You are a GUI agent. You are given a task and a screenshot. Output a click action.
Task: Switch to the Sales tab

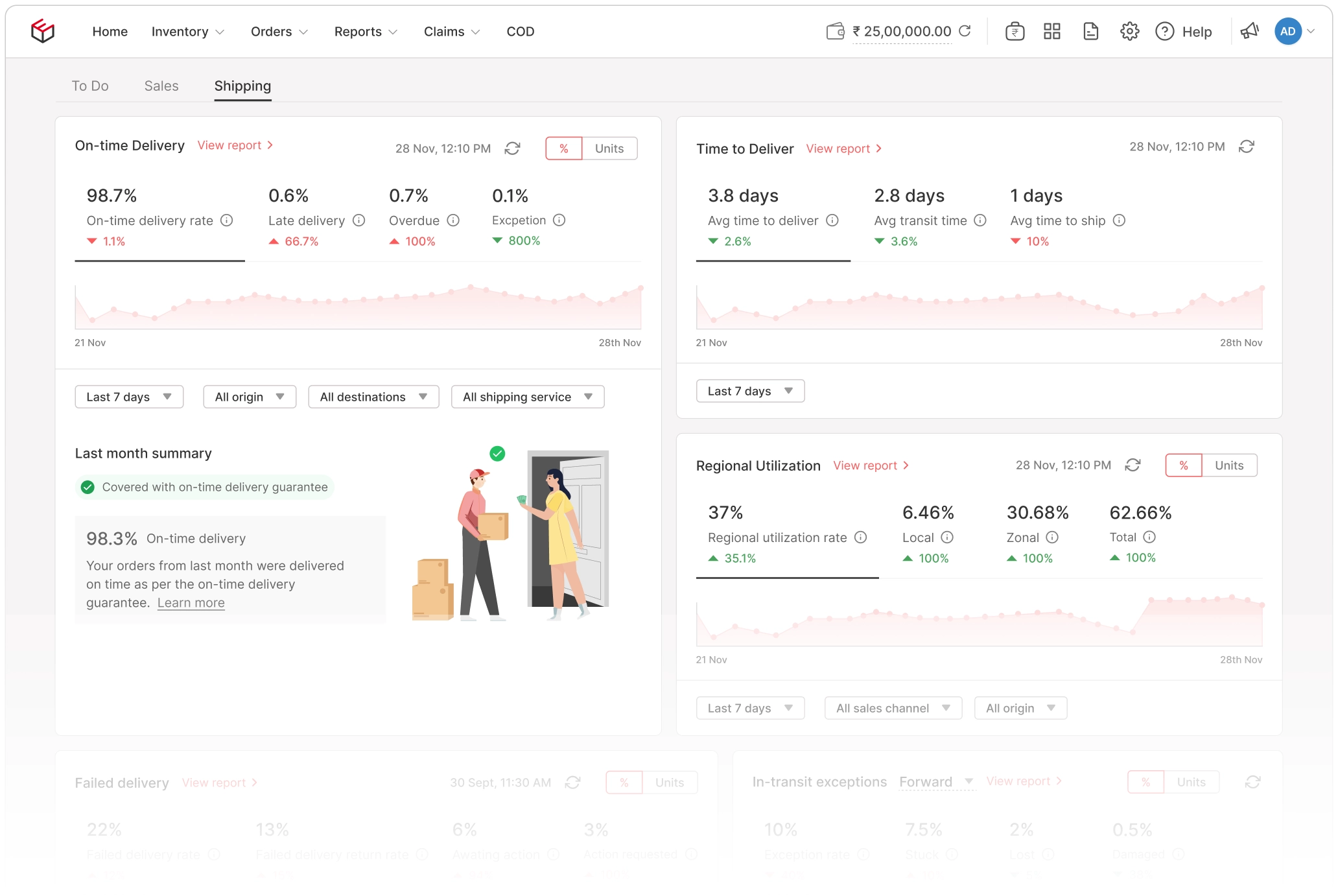pyautogui.click(x=161, y=86)
